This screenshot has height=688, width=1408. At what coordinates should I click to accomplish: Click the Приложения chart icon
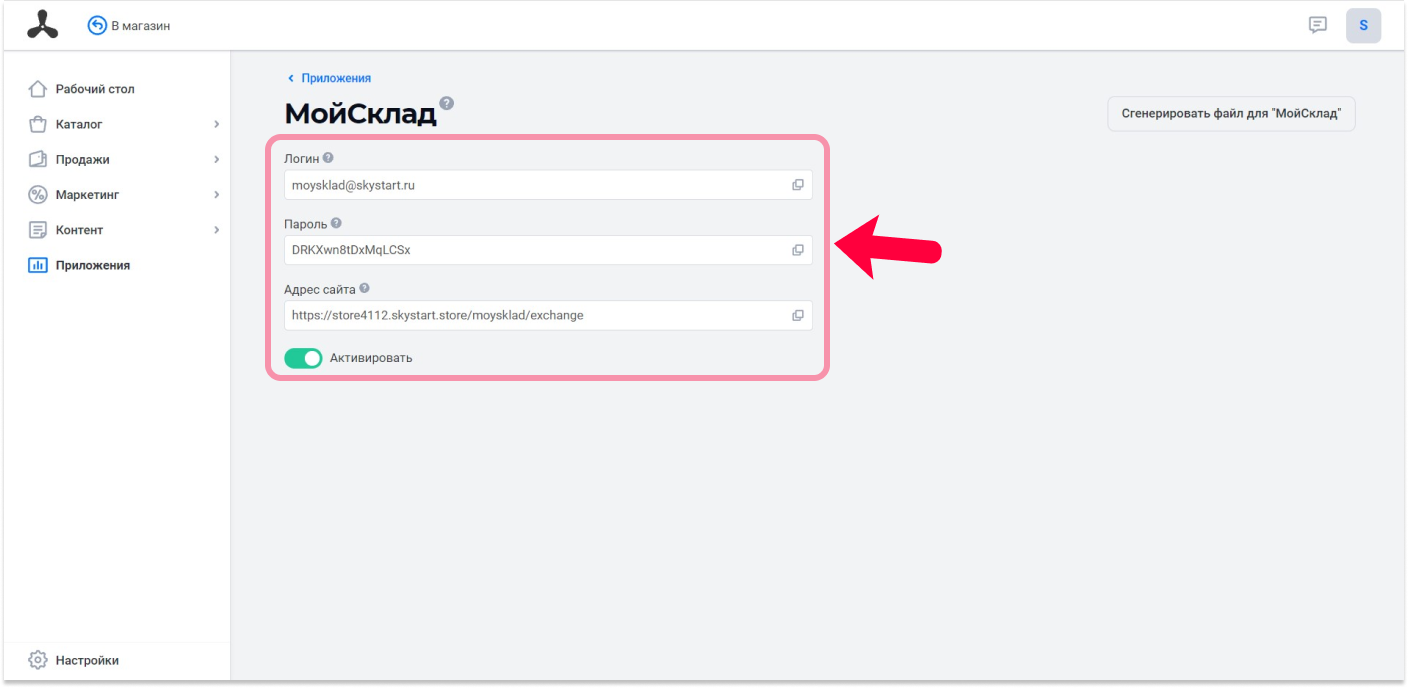pos(38,265)
